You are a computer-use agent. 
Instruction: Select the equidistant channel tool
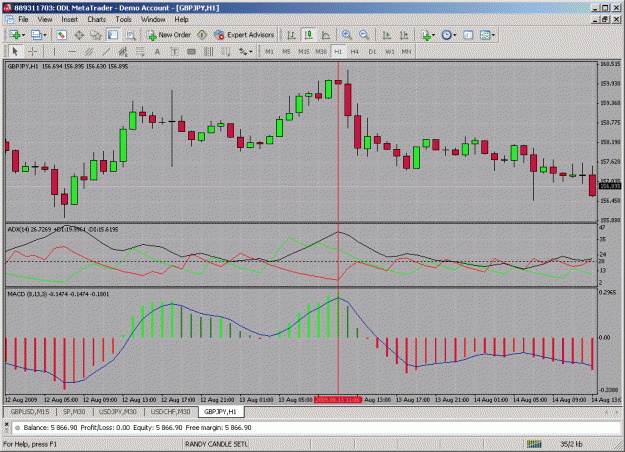89,51
